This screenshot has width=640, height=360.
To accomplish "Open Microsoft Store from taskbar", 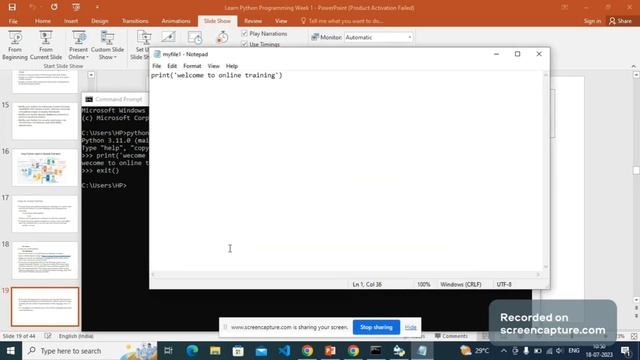I will pos(238,351).
